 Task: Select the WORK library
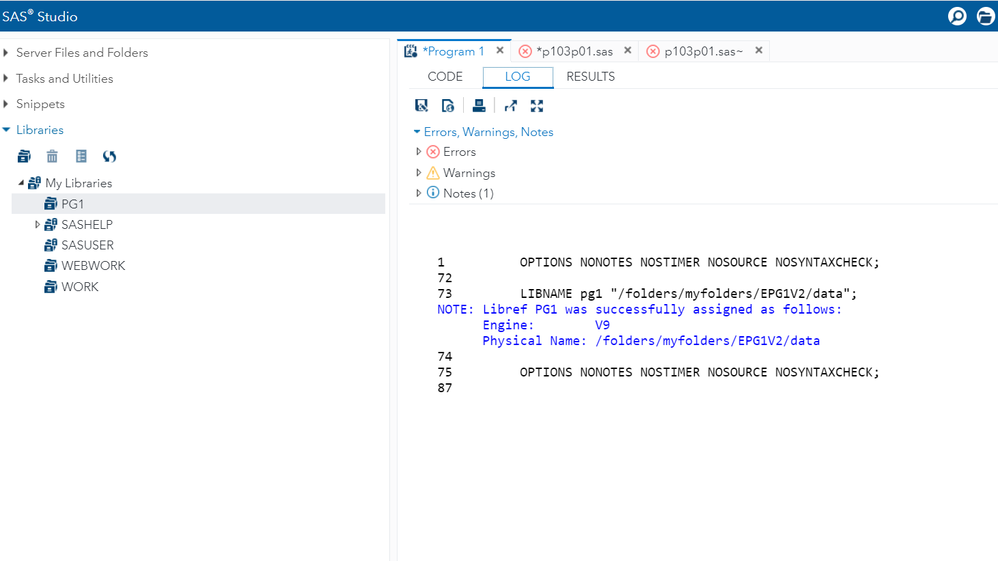click(79, 287)
